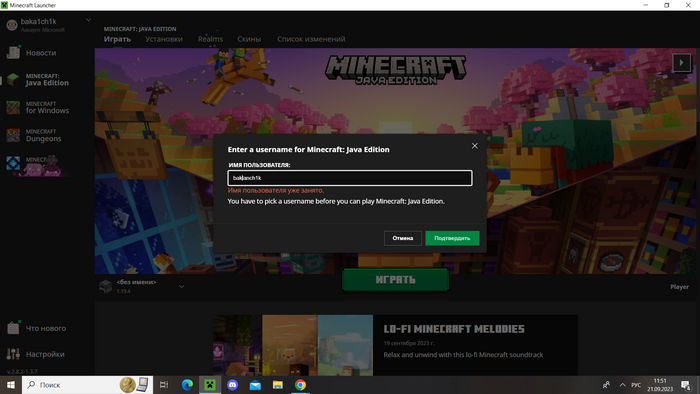This screenshot has height=394, width=700.
Task: Click the Player name label
Action: [x=679, y=287]
